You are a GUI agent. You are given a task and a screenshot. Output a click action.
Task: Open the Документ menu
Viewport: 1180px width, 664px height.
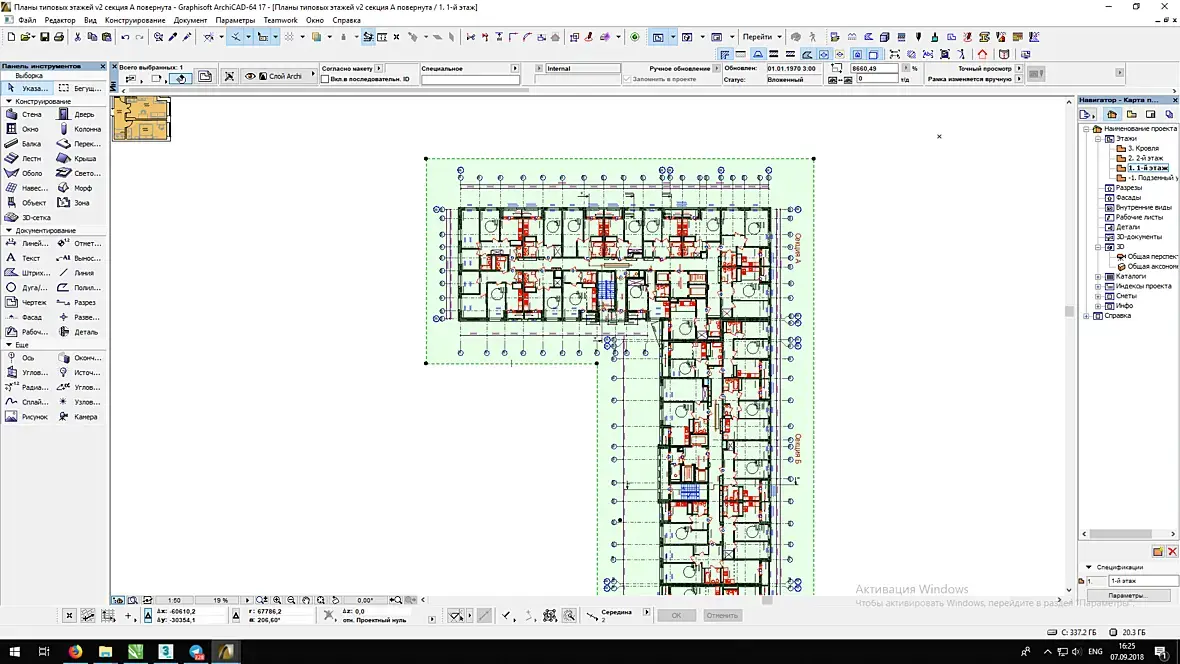pos(190,20)
